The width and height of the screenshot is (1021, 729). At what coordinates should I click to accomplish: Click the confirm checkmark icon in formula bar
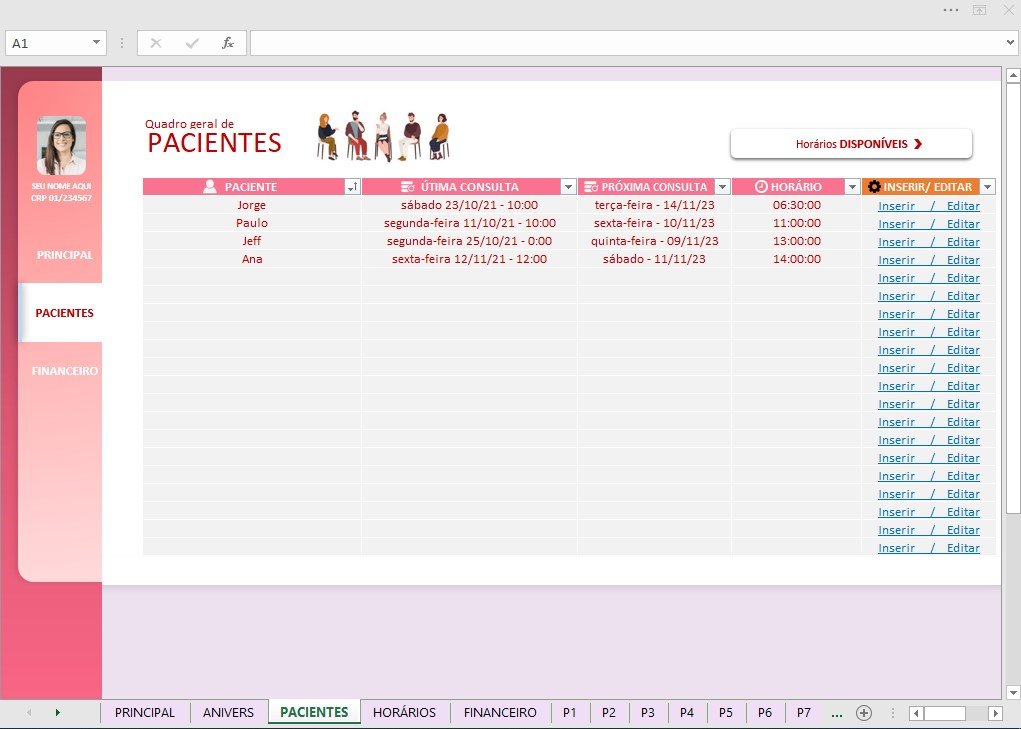coord(192,44)
